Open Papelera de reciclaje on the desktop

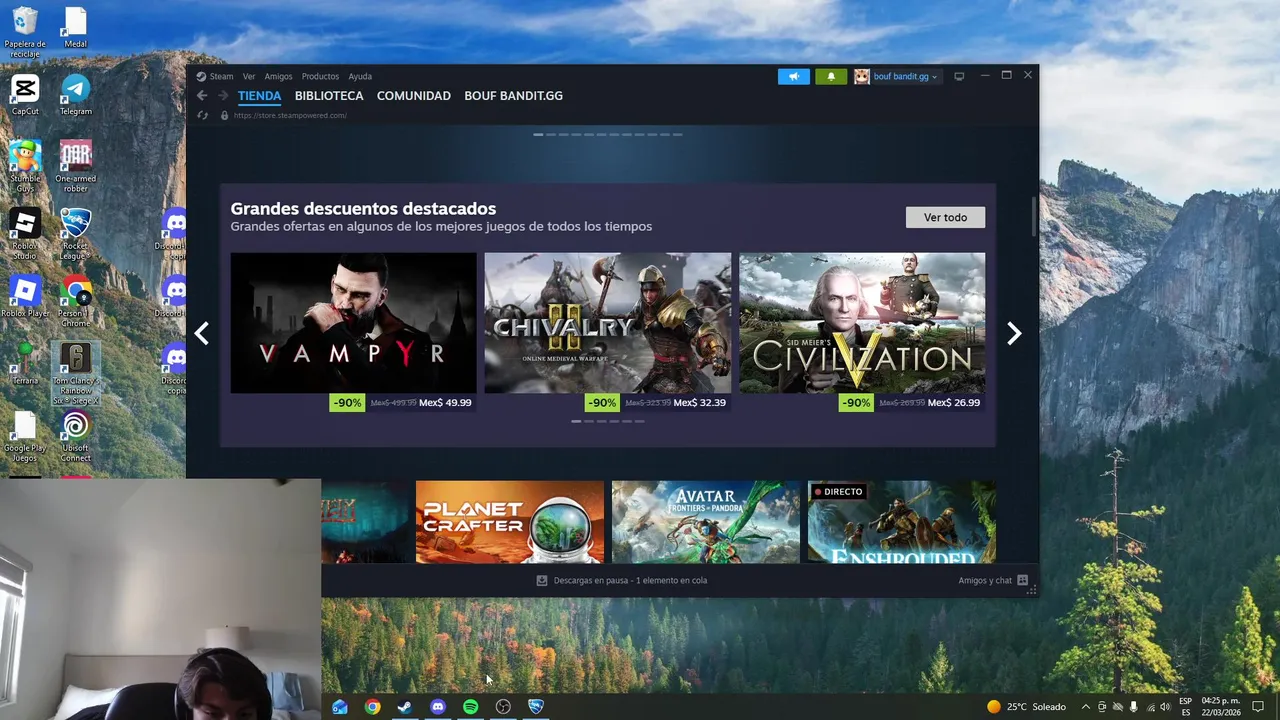pos(25,33)
